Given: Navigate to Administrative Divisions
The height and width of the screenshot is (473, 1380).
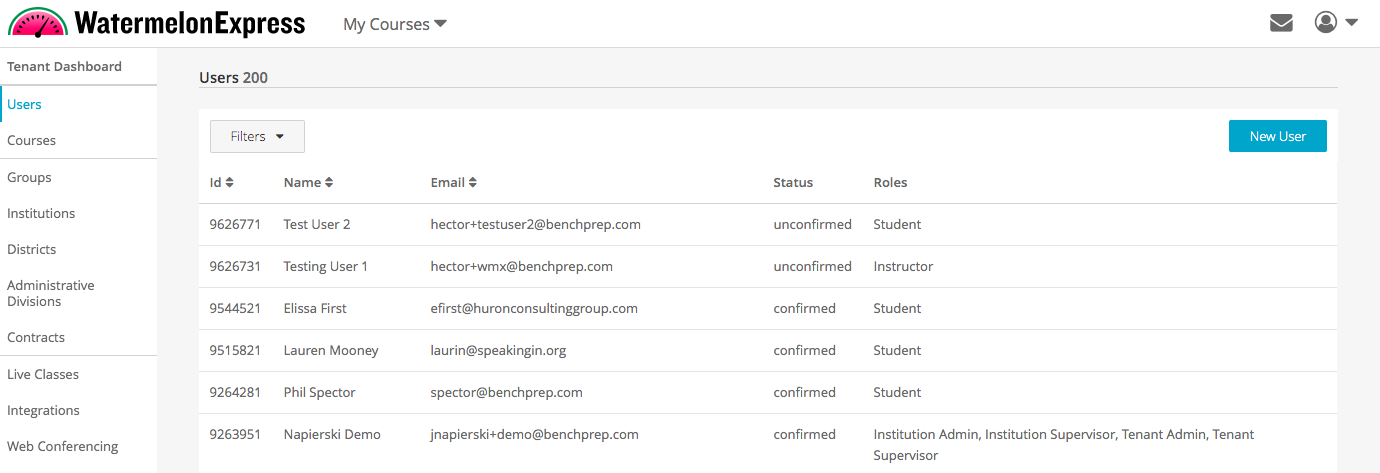Looking at the screenshot, I should [51, 293].
